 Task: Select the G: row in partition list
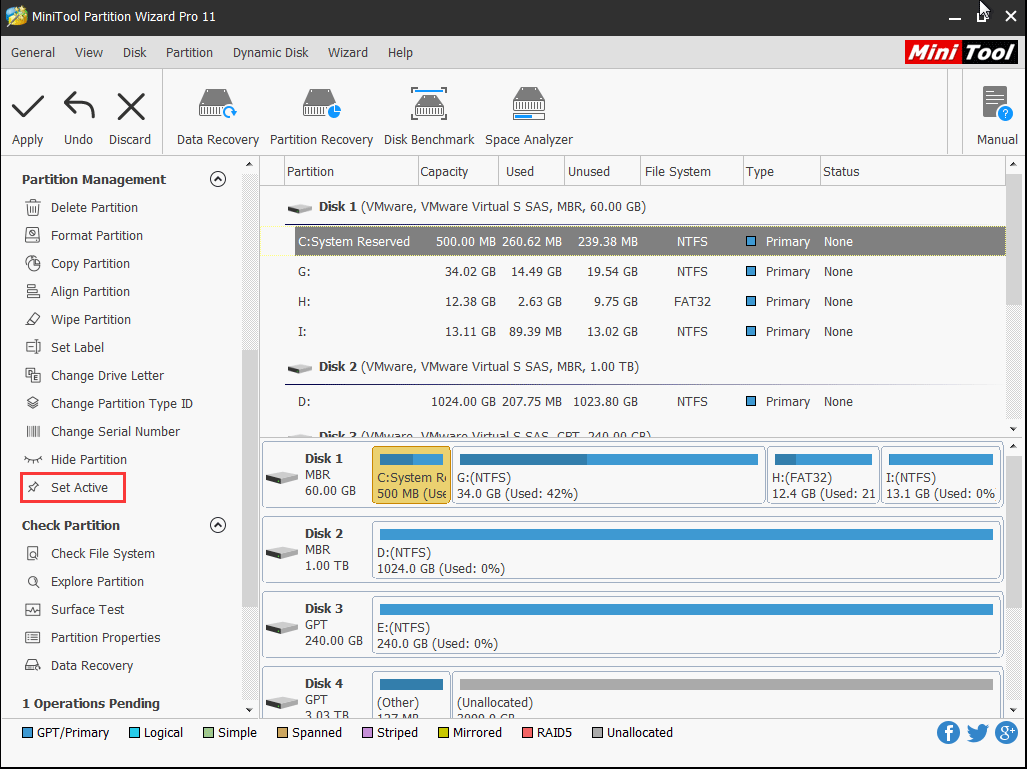tap(633, 272)
